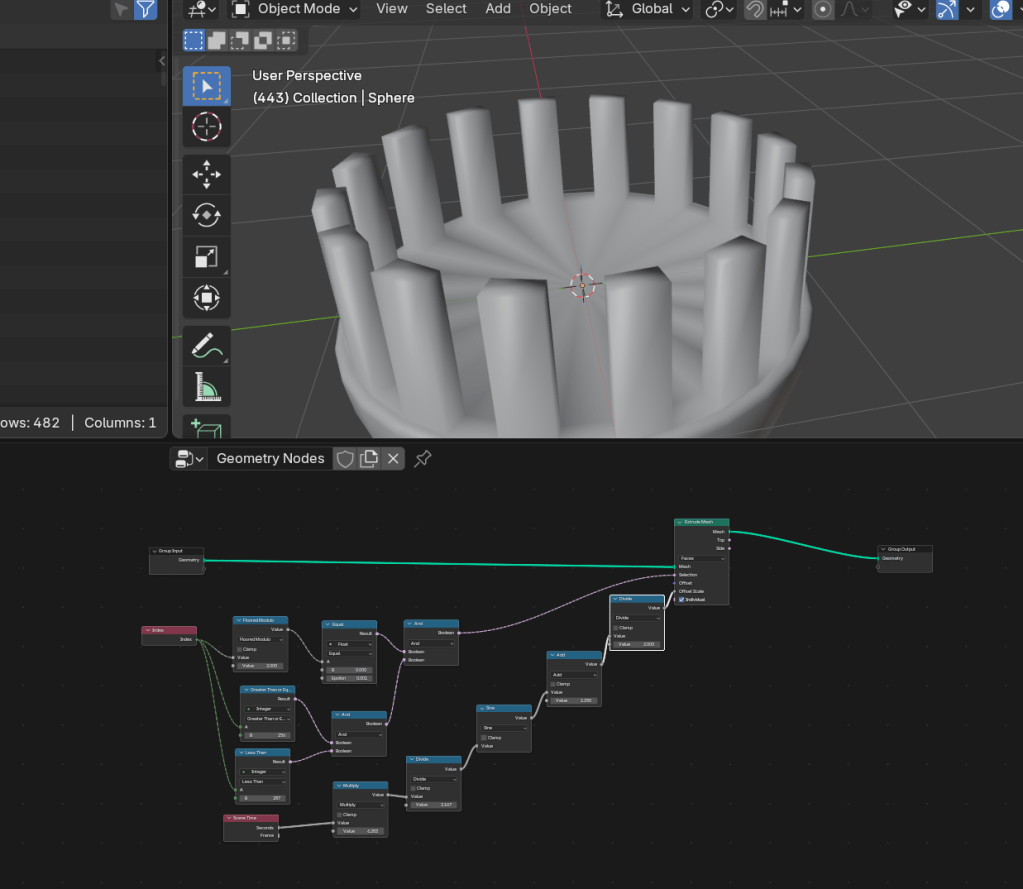Duplicate the Geometry Nodes node group

(x=369, y=458)
